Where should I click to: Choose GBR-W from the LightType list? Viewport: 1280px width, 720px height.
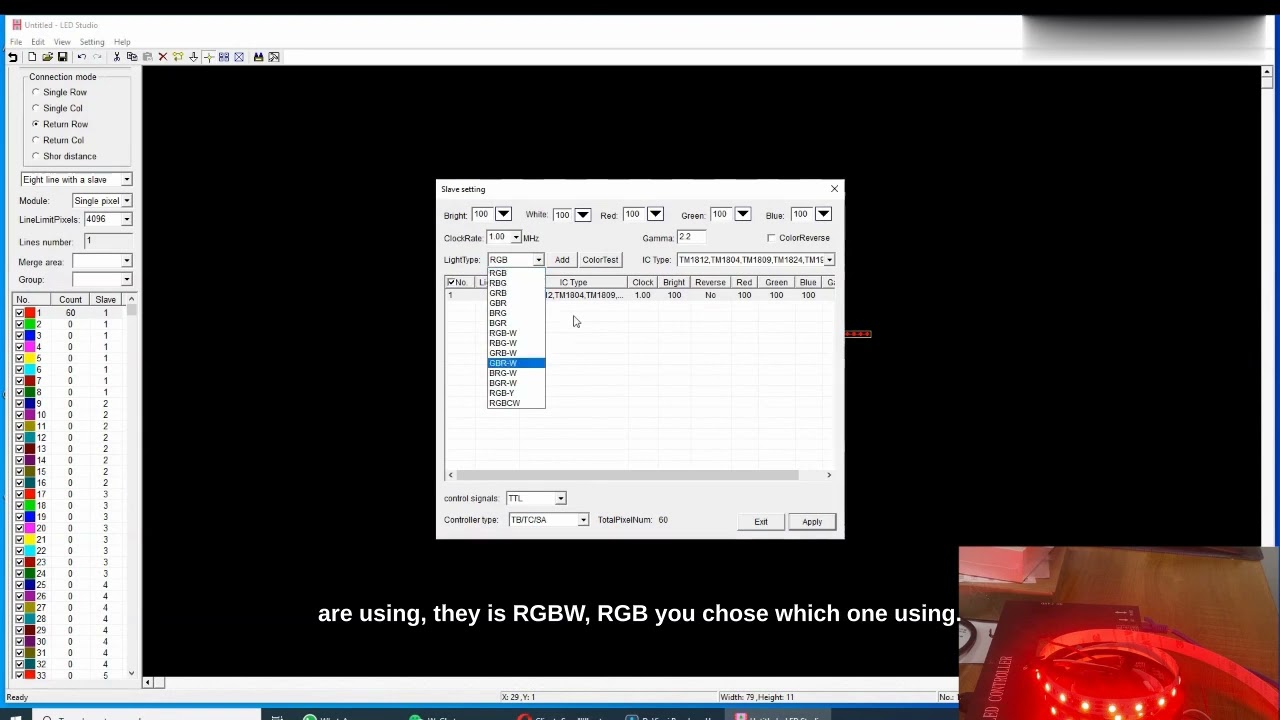tap(516, 363)
